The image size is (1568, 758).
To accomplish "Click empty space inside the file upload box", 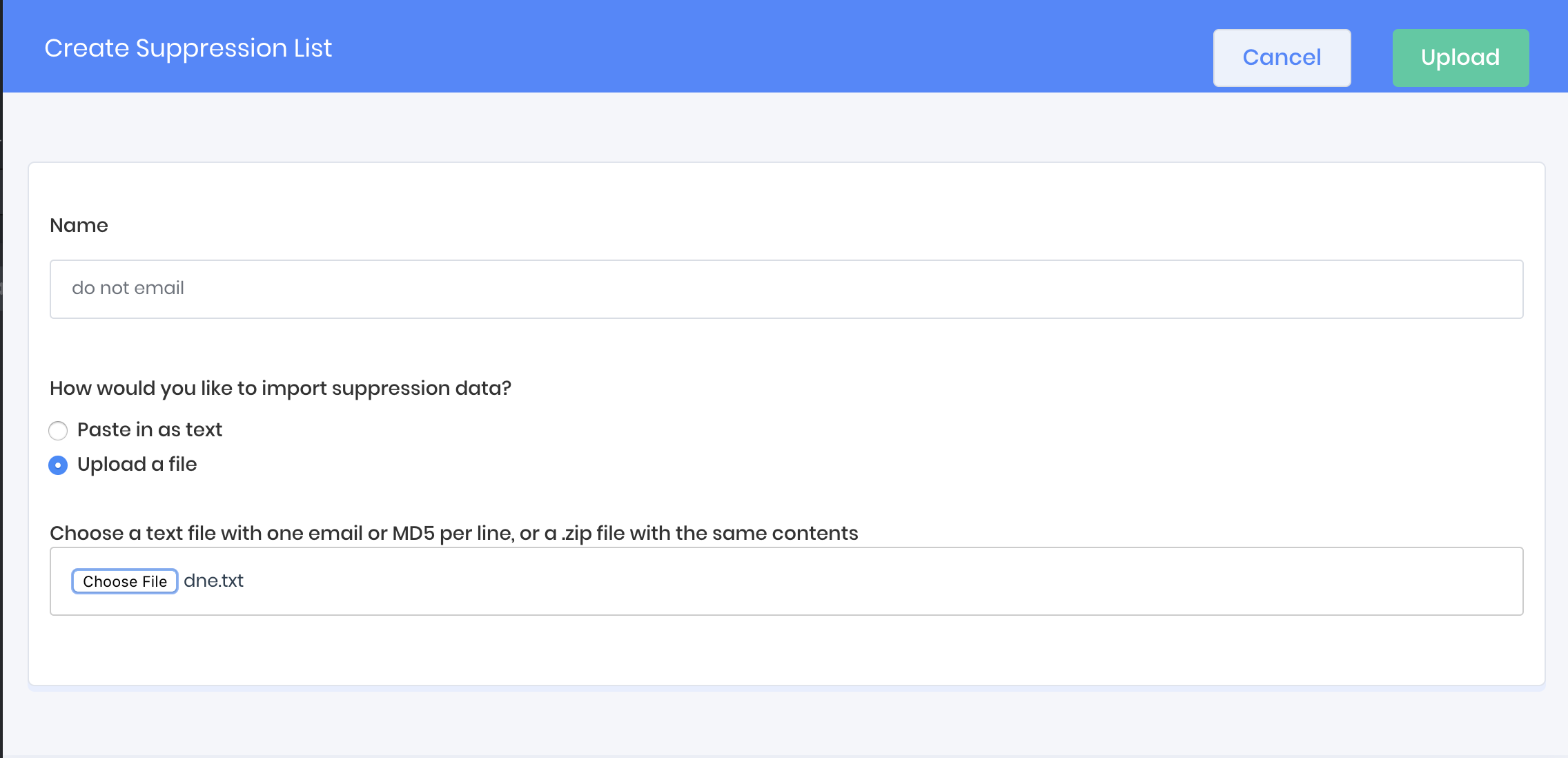I will point(828,581).
